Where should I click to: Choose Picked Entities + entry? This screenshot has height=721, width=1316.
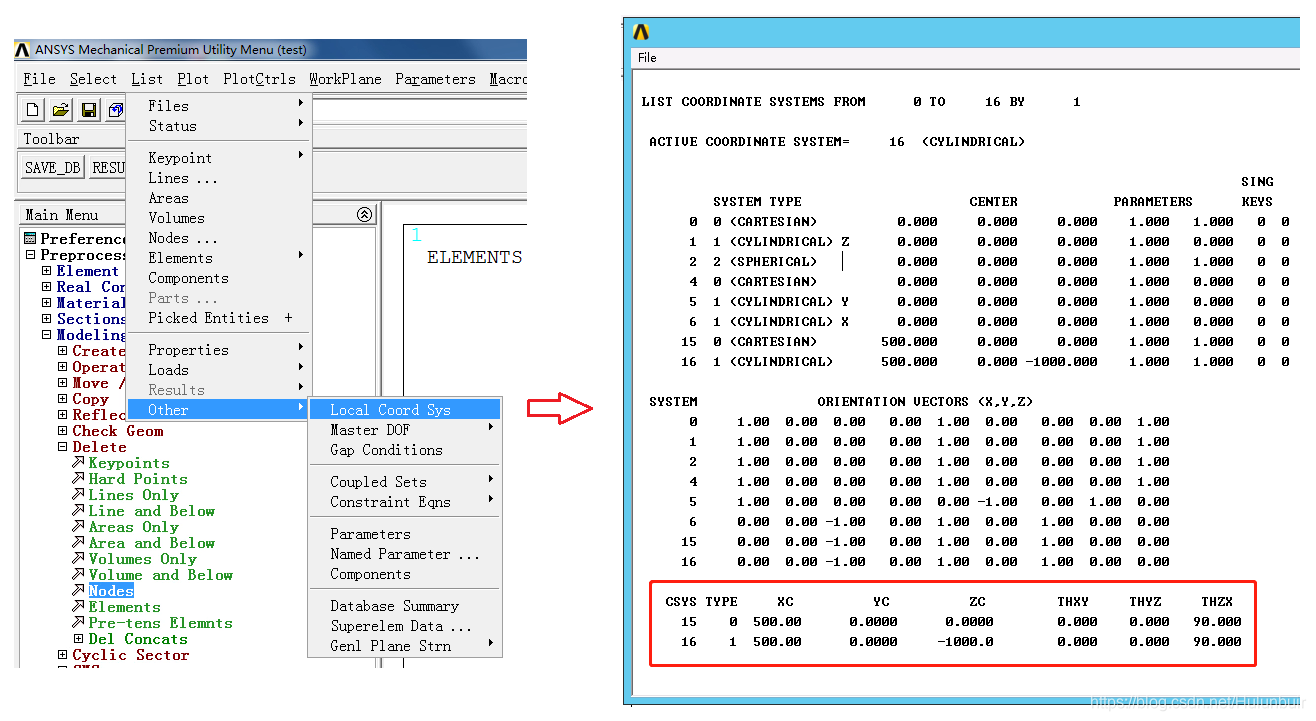pyautogui.click(x=219, y=318)
